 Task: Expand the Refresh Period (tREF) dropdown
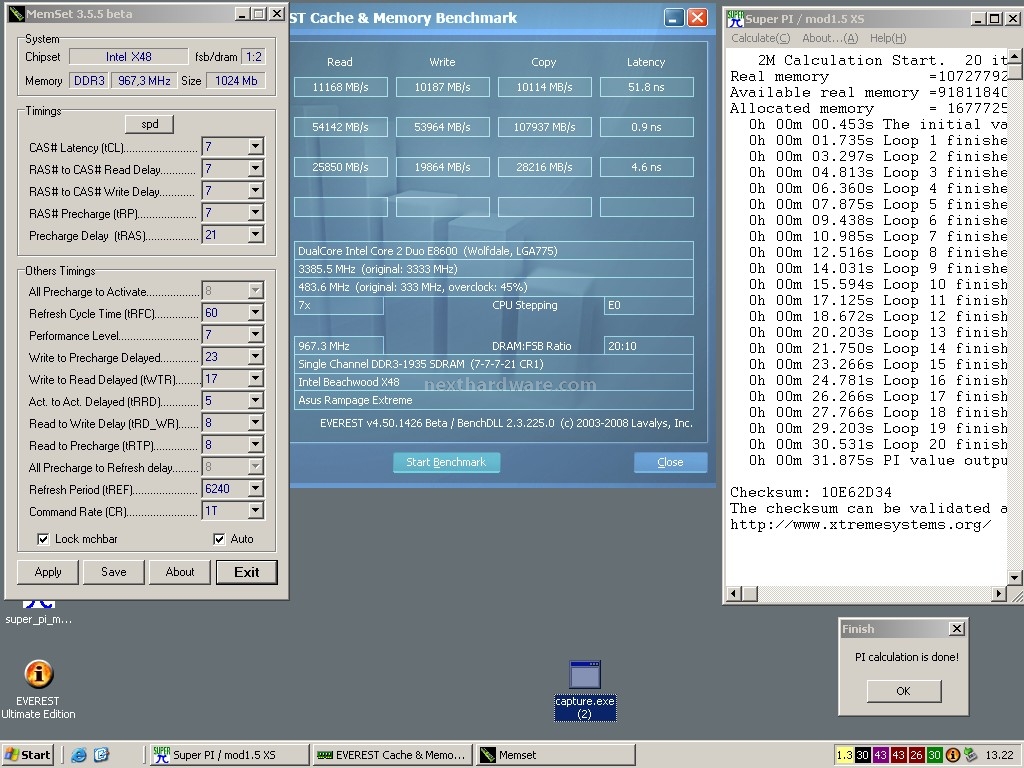click(255, 488)
